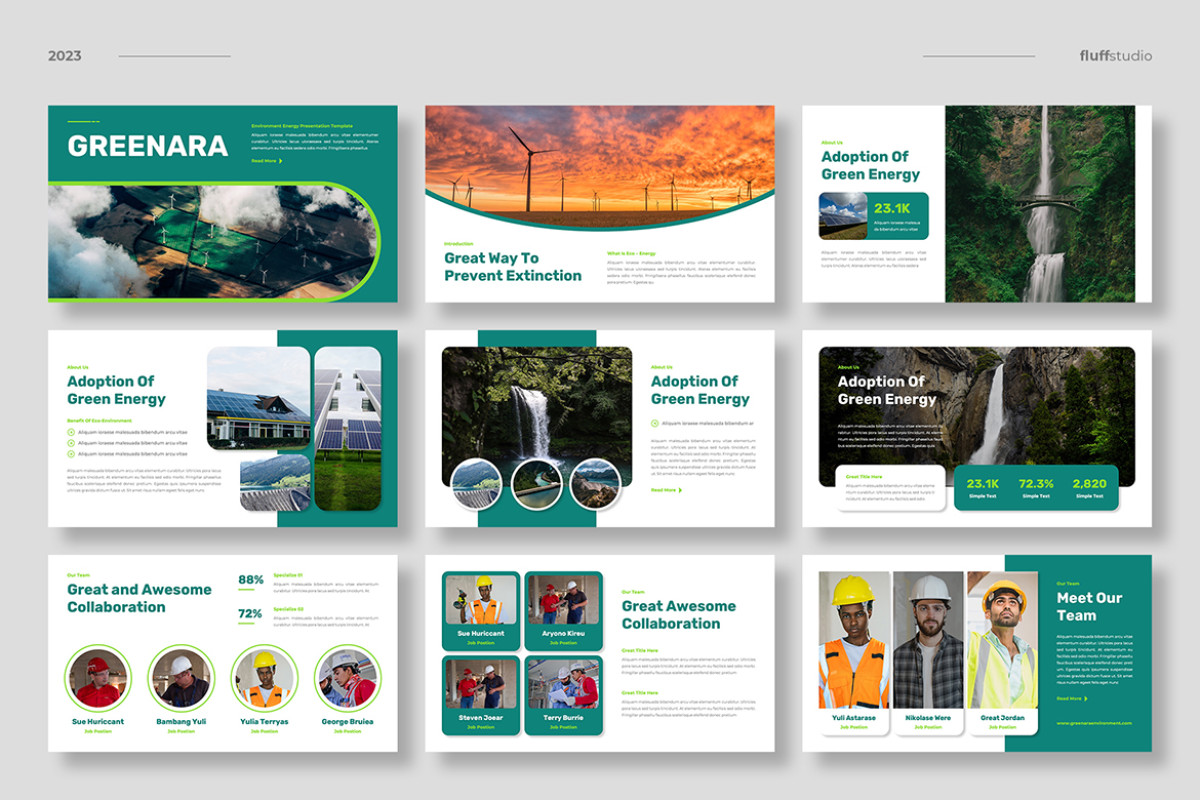
Task: Click the www.greenaraenvironment.com link on the team slide
Action: [x=1095, y=723]
